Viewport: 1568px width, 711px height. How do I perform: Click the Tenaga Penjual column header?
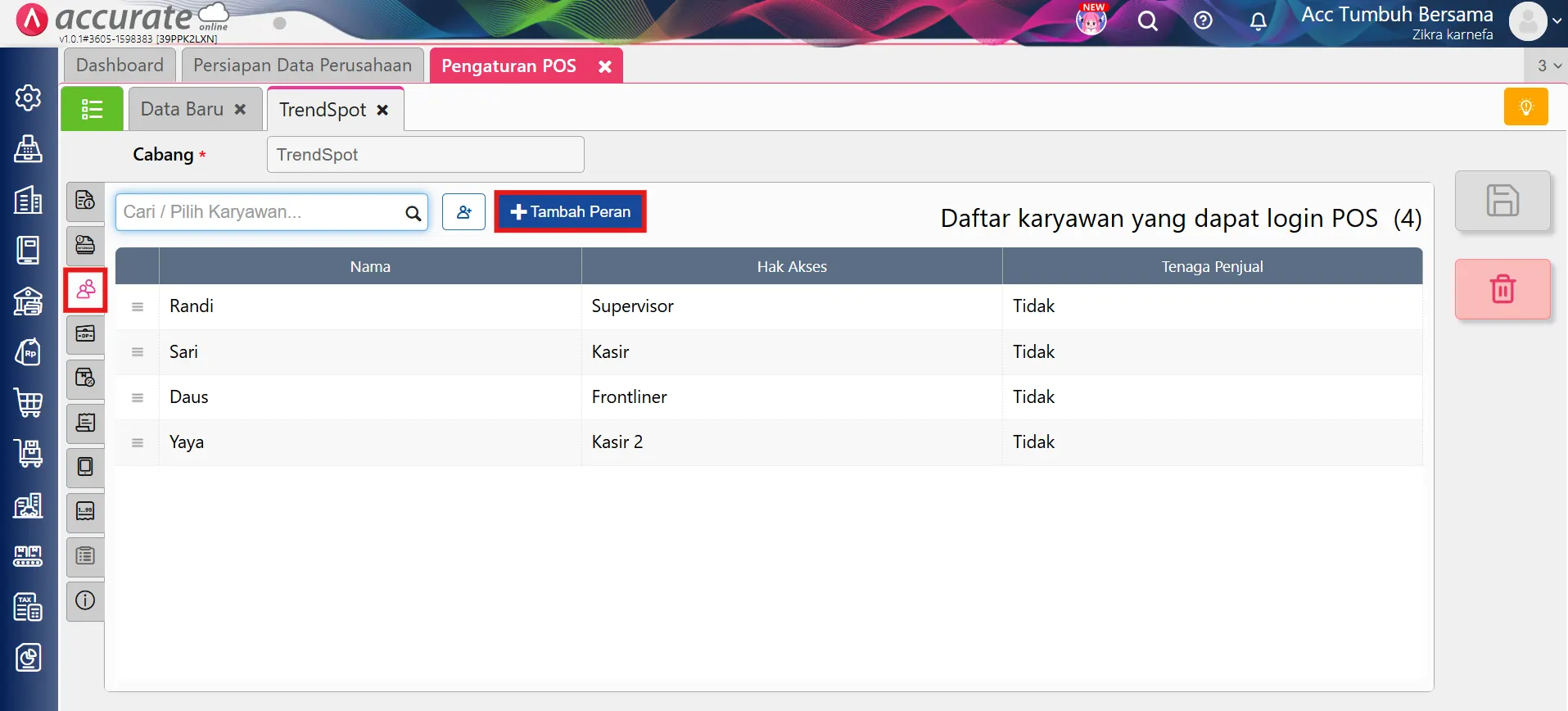coord(1213,266)
